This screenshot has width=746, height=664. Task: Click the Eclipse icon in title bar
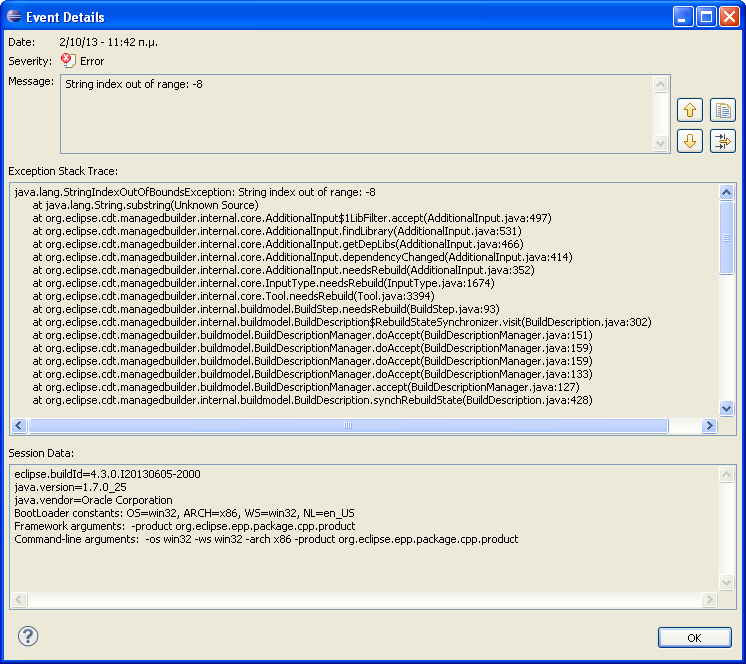(14, 17)
